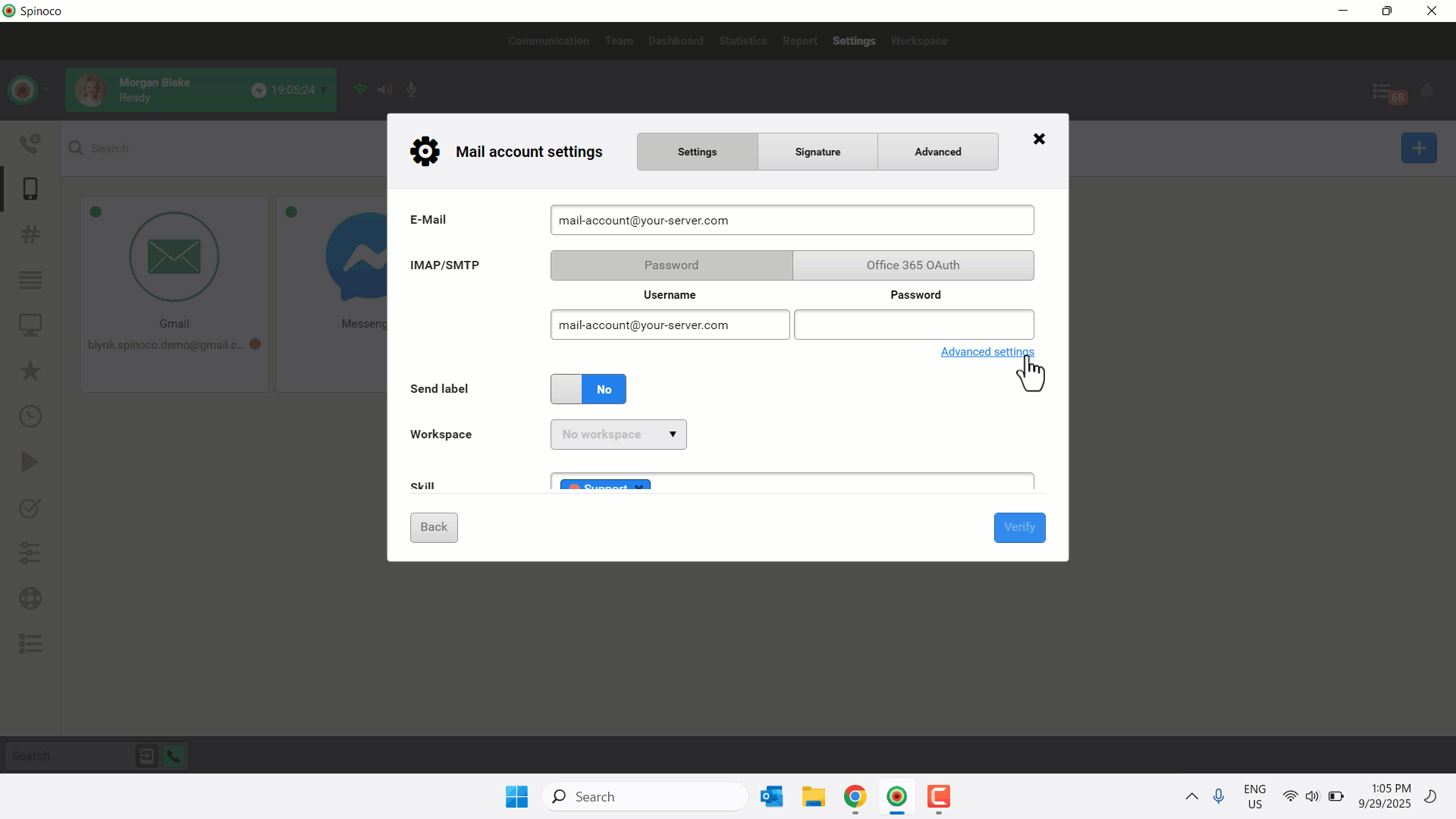Select Password authentication for IMAP/SMTP
The image size is (1456, 819).
[x=671, y=265]
